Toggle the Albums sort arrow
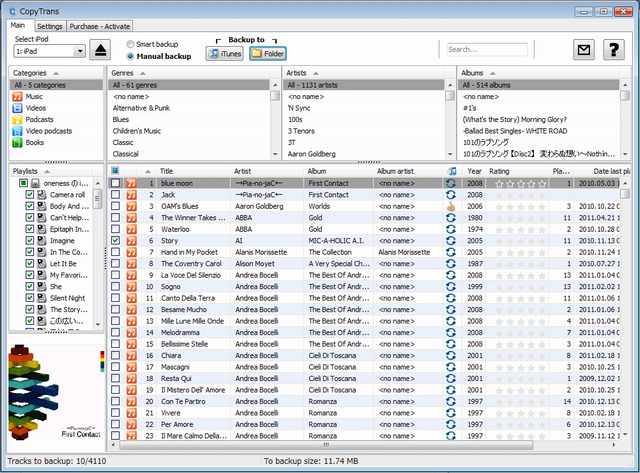The image size is (640, 473). (x=493, y=73)
